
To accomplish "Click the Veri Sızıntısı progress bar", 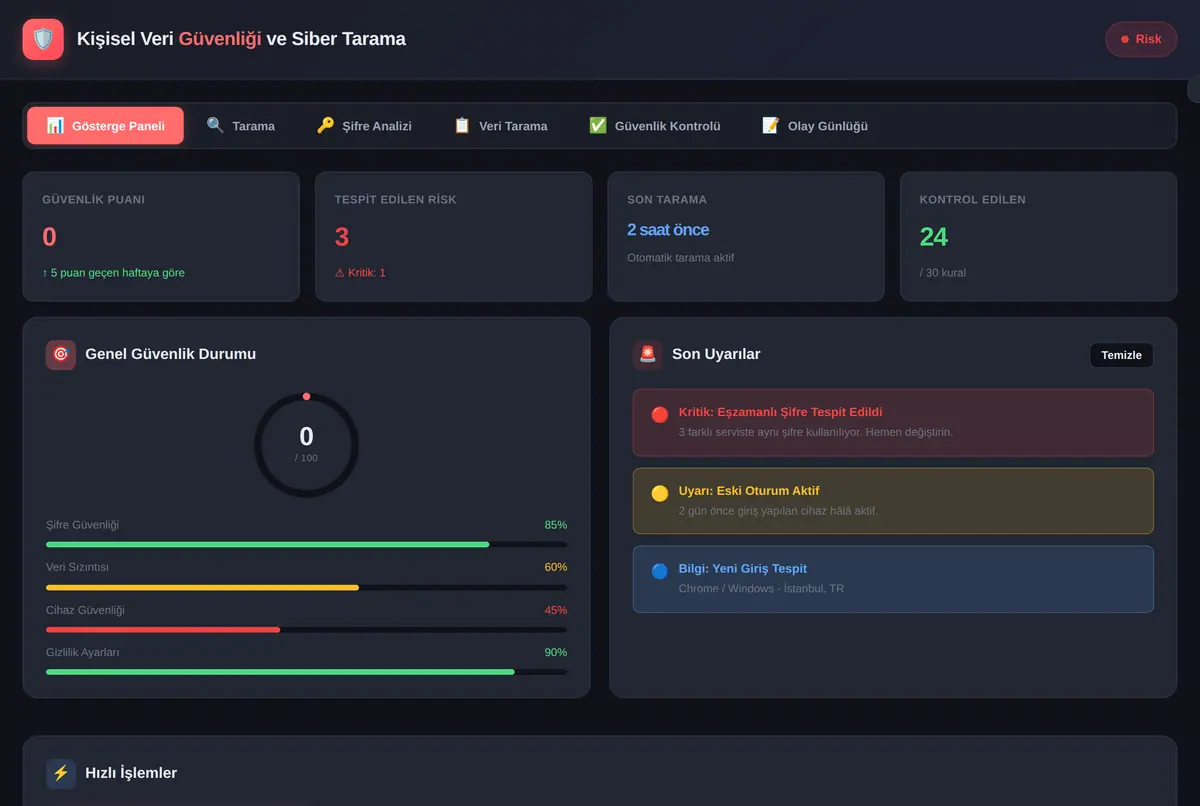I will 307,587.
